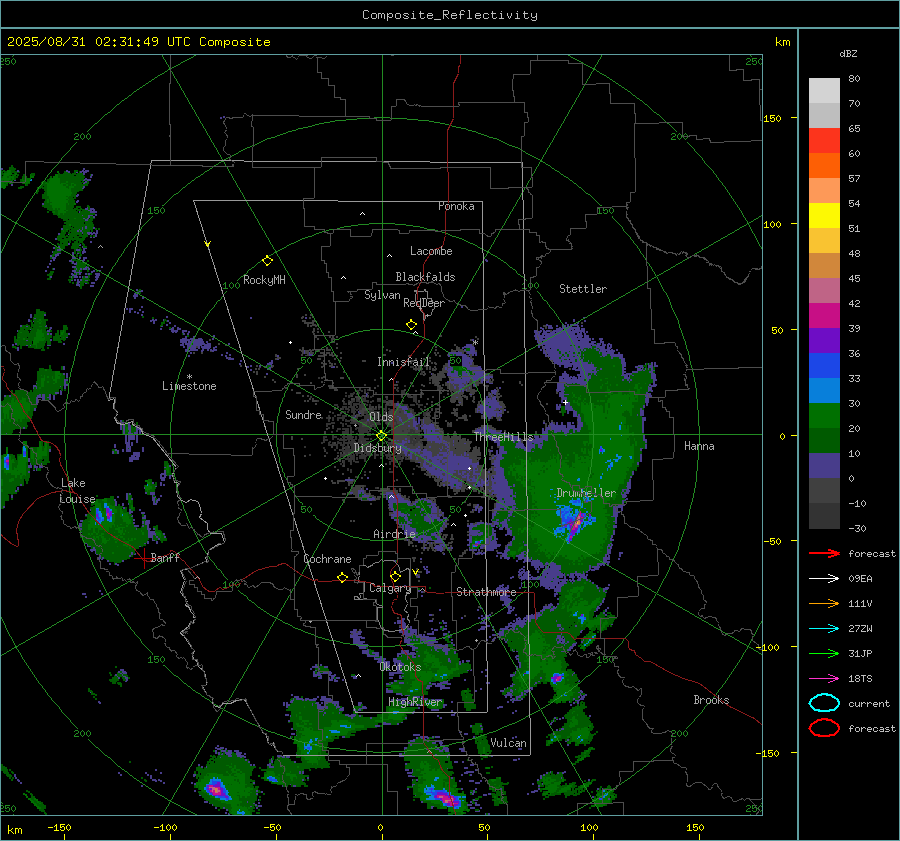
Task: Click the green 31JP arrow in legend
Action: point(824,653)
